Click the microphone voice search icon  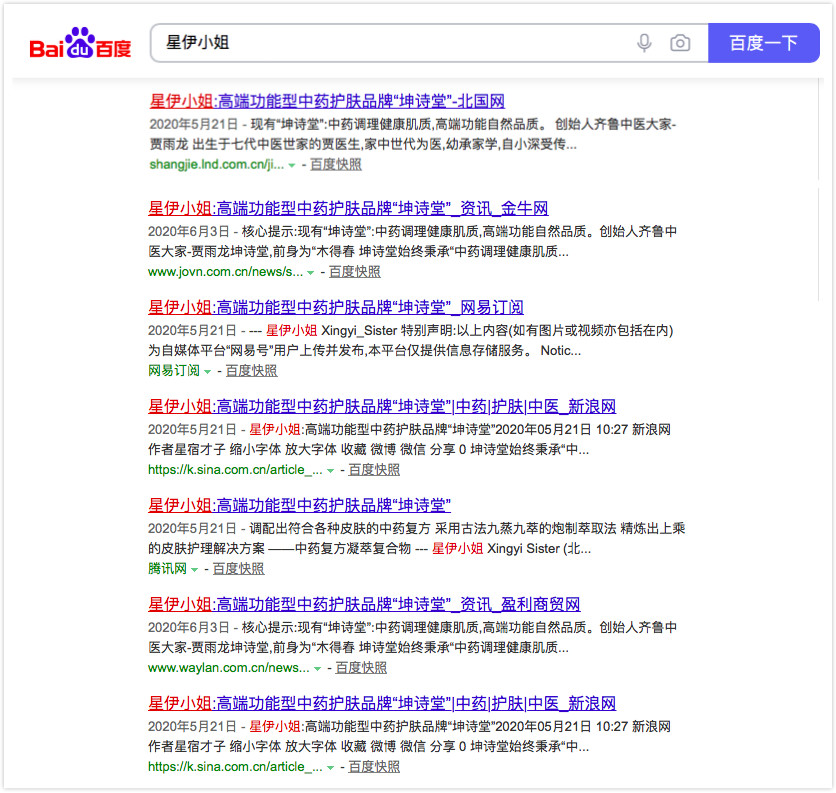click(644, 43)
